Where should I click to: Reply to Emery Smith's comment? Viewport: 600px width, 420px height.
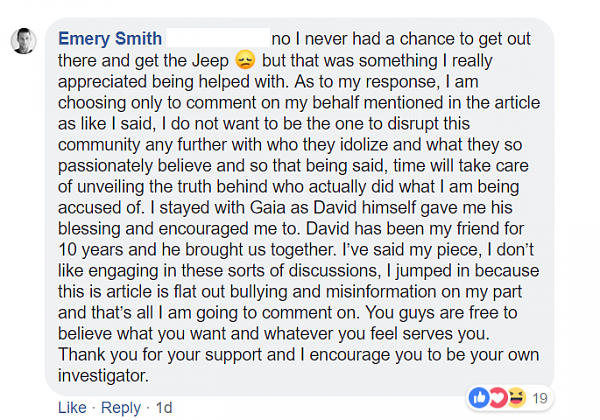click(x=120, y=408)
